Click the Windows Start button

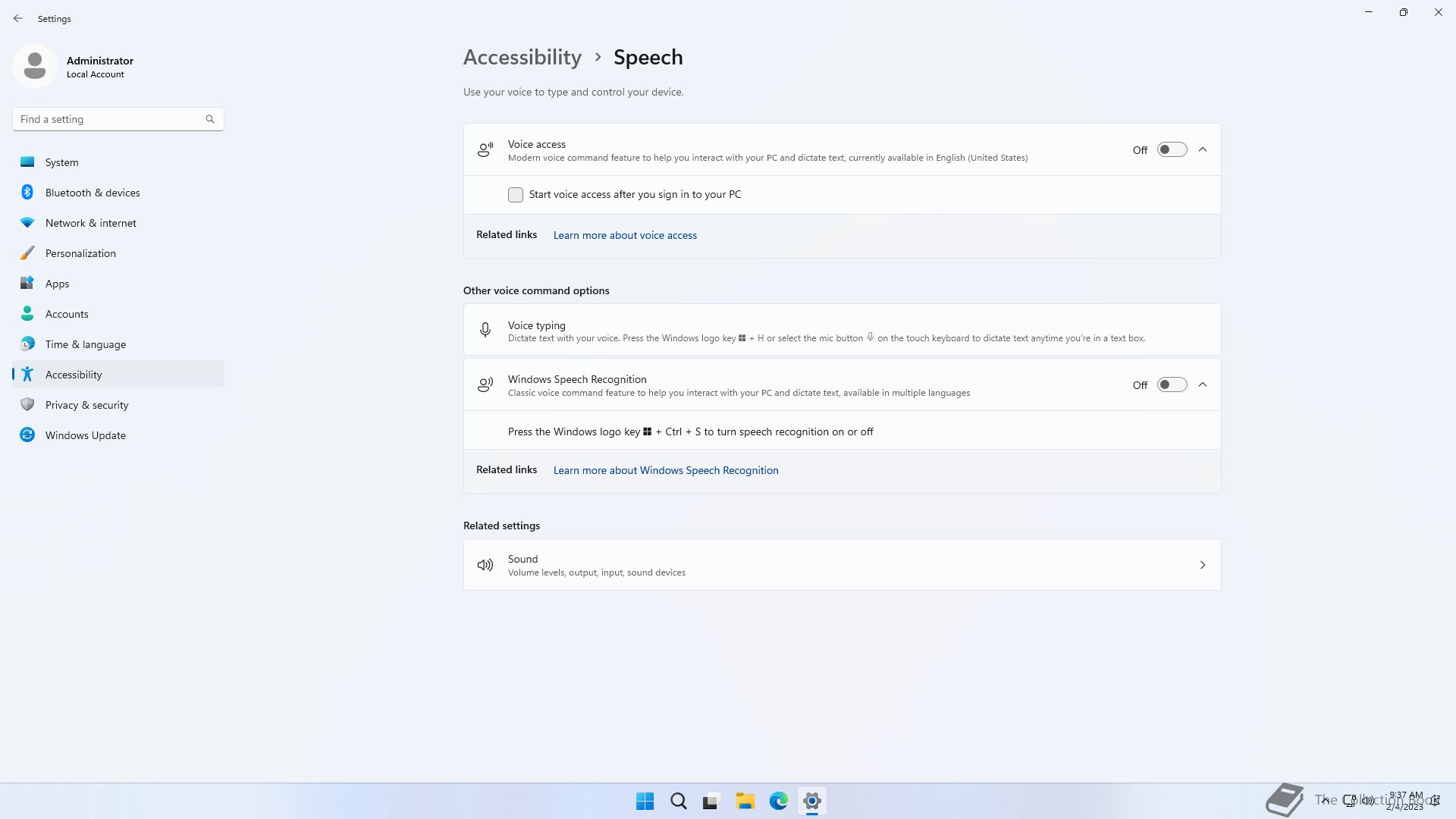pos(645,801)
